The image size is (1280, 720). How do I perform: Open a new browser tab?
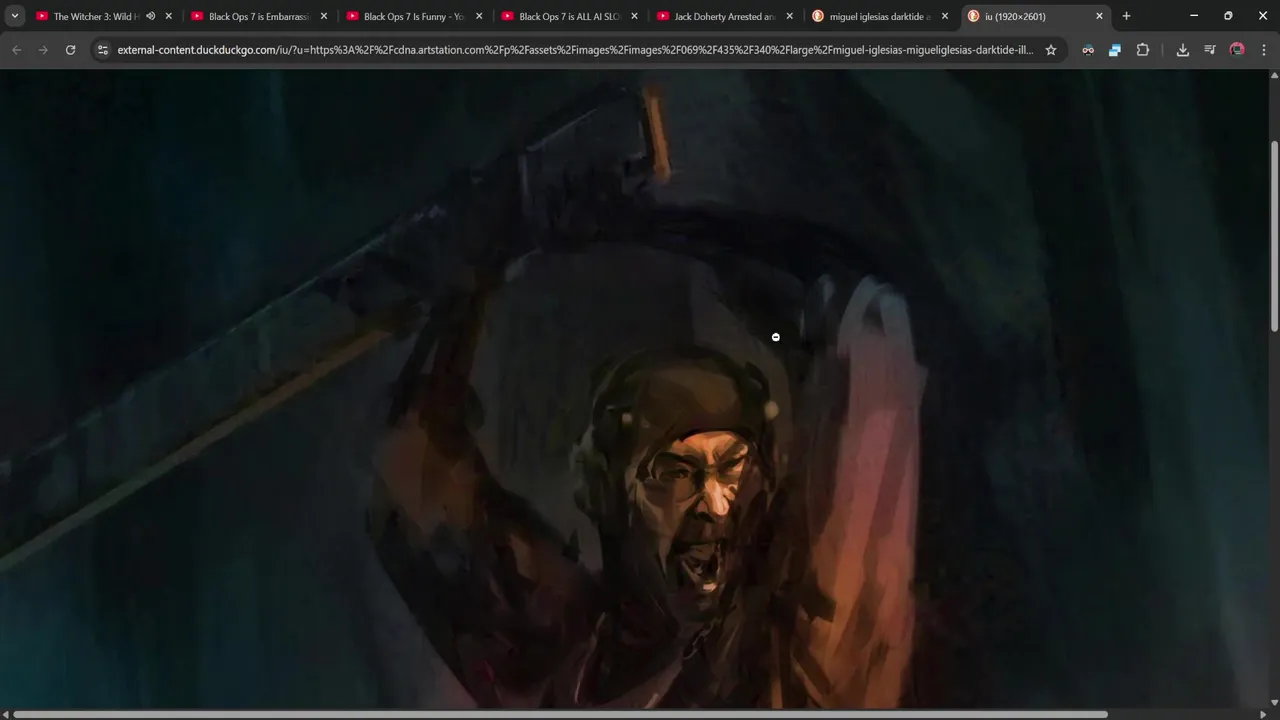tap(1126, 16)
